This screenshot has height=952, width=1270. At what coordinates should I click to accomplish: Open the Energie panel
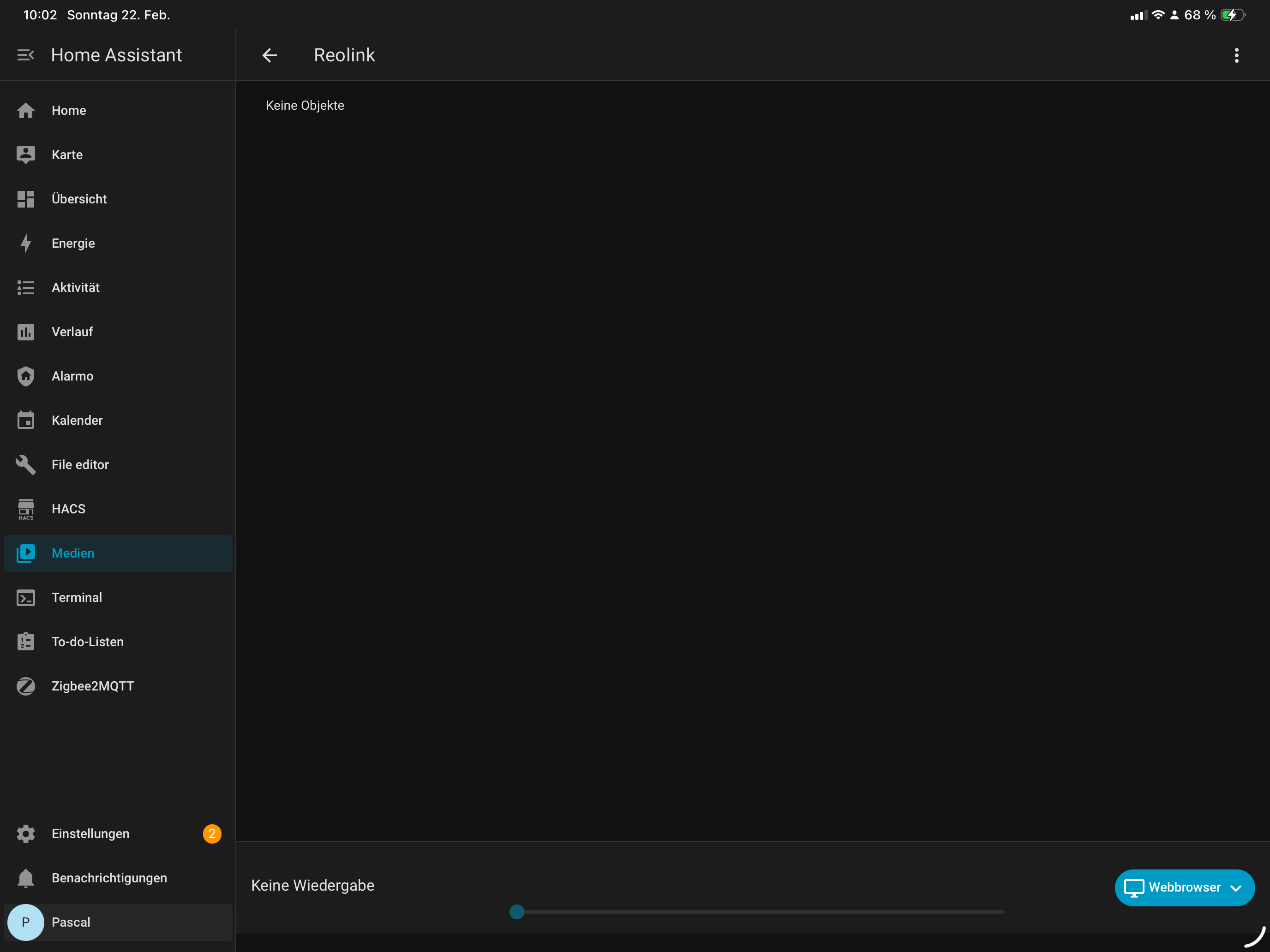click(x=118, y=244)
